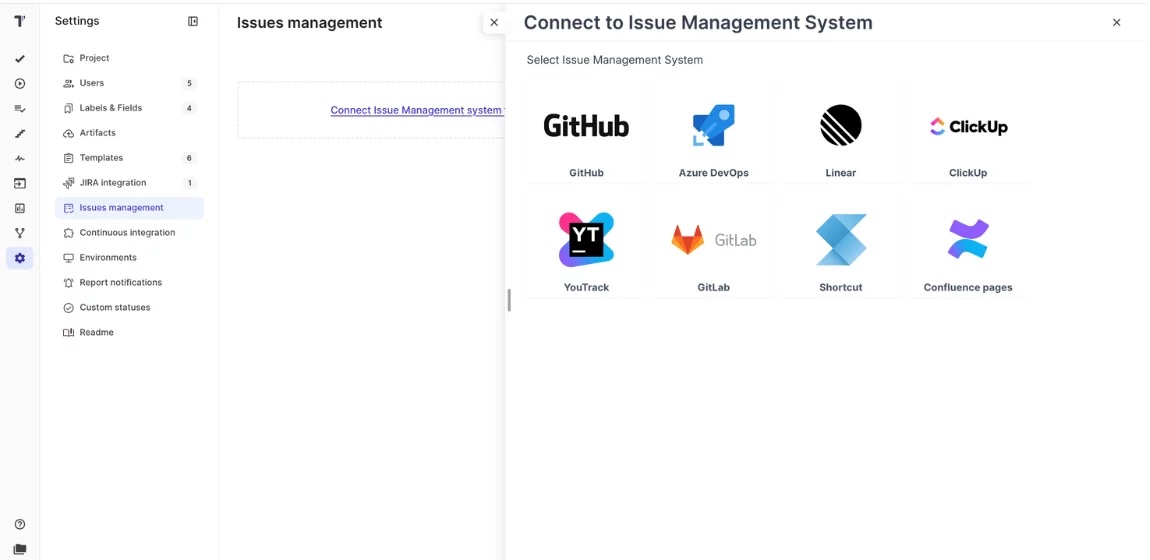1150x560 pixels.
Task: Collapse the Settings sidebar with panel icon
Action: click(x=193, y=21)
